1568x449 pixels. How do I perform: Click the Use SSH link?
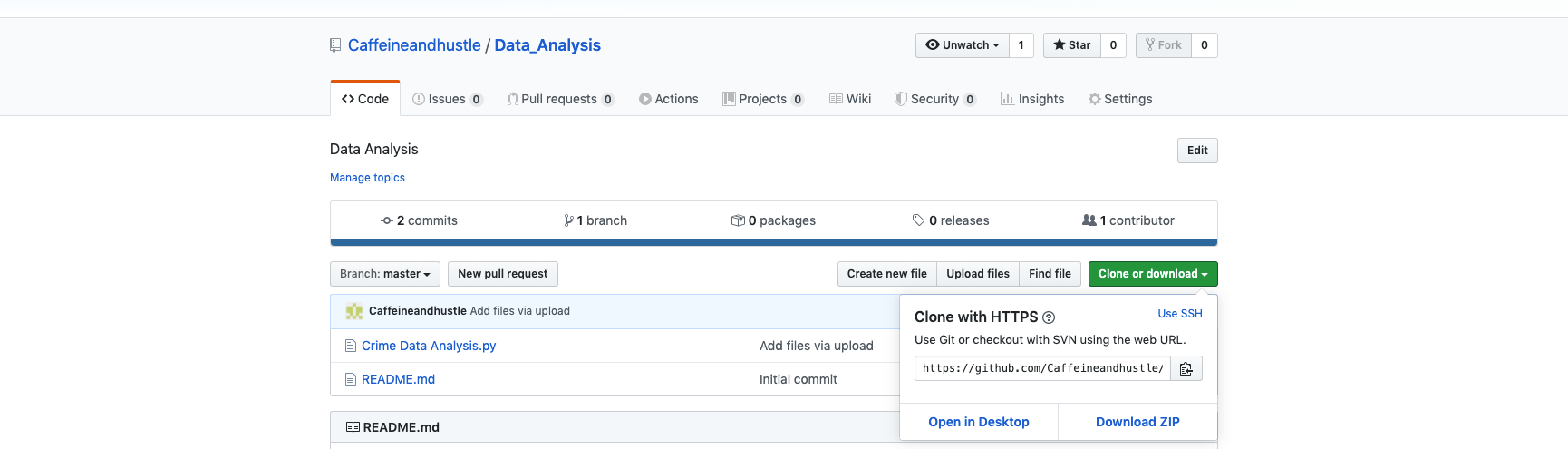pyautogui.click(x=1180, y=314)
